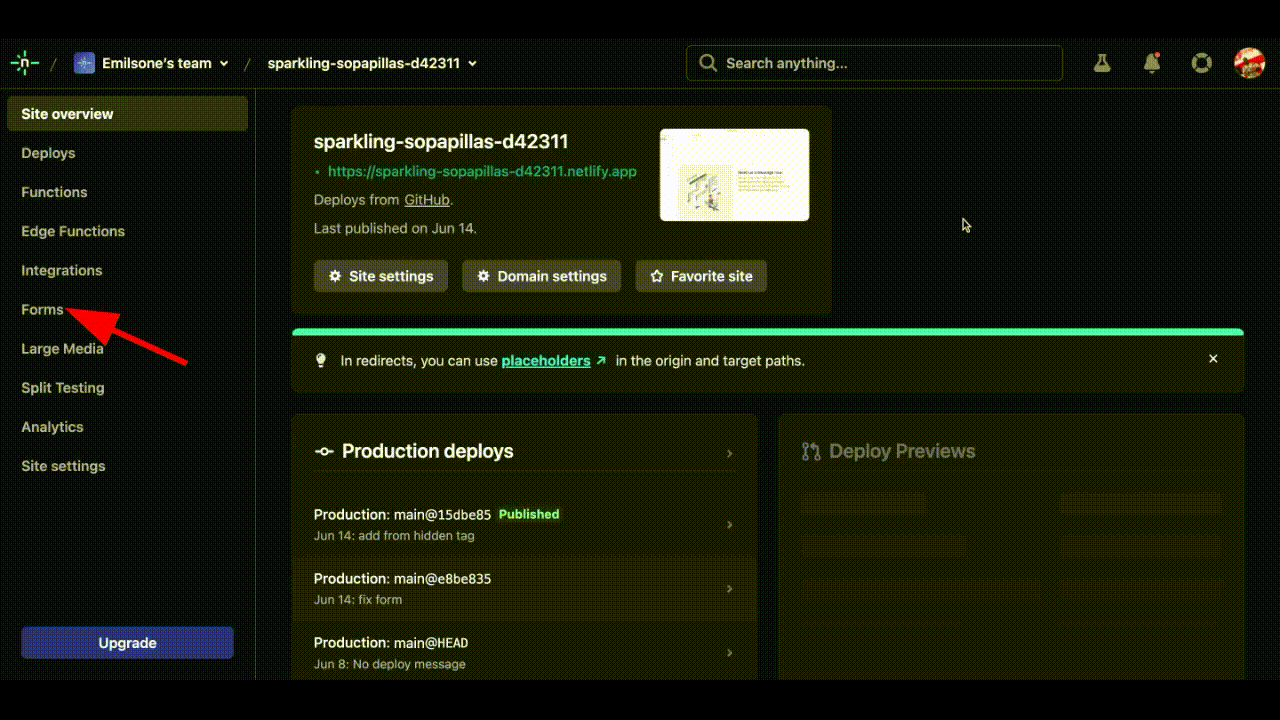Open the main@15dbe85 Published deploy
The height and width of the screenshot is (720, 1280).
(x=524, y=524)
